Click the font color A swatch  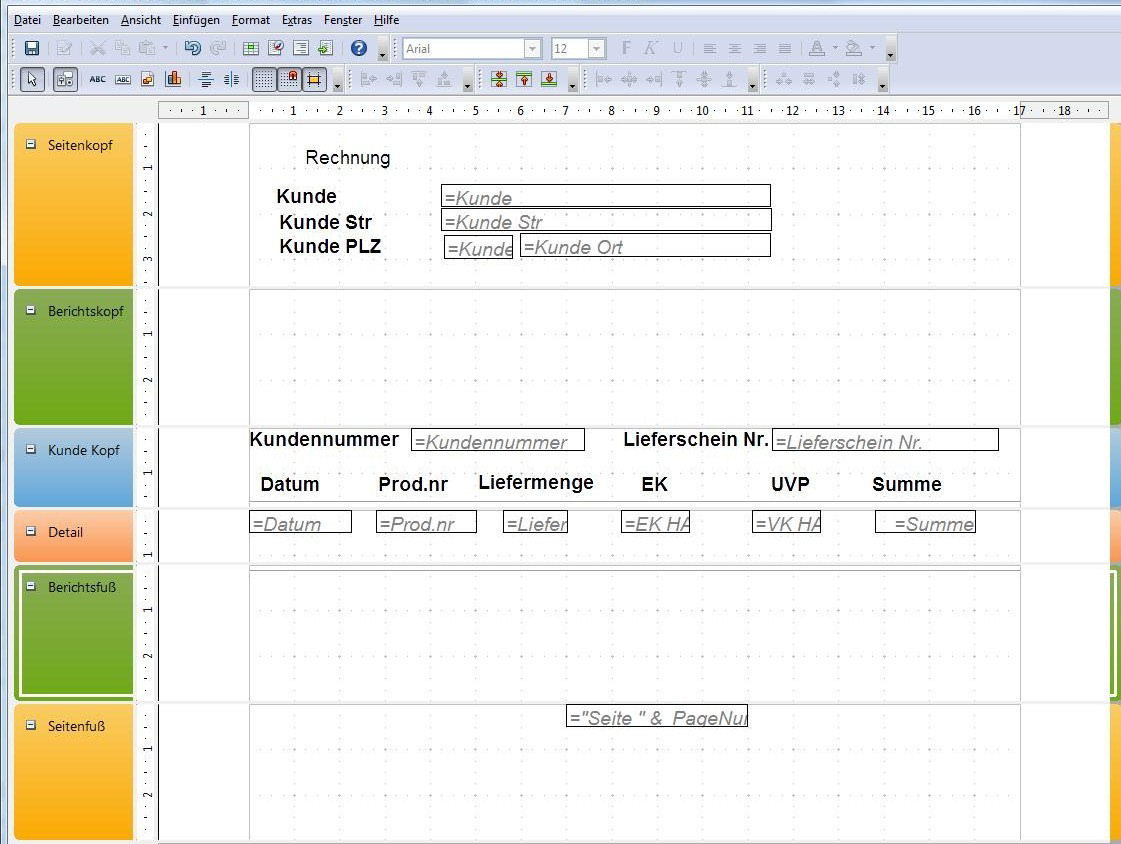(818, 47)
